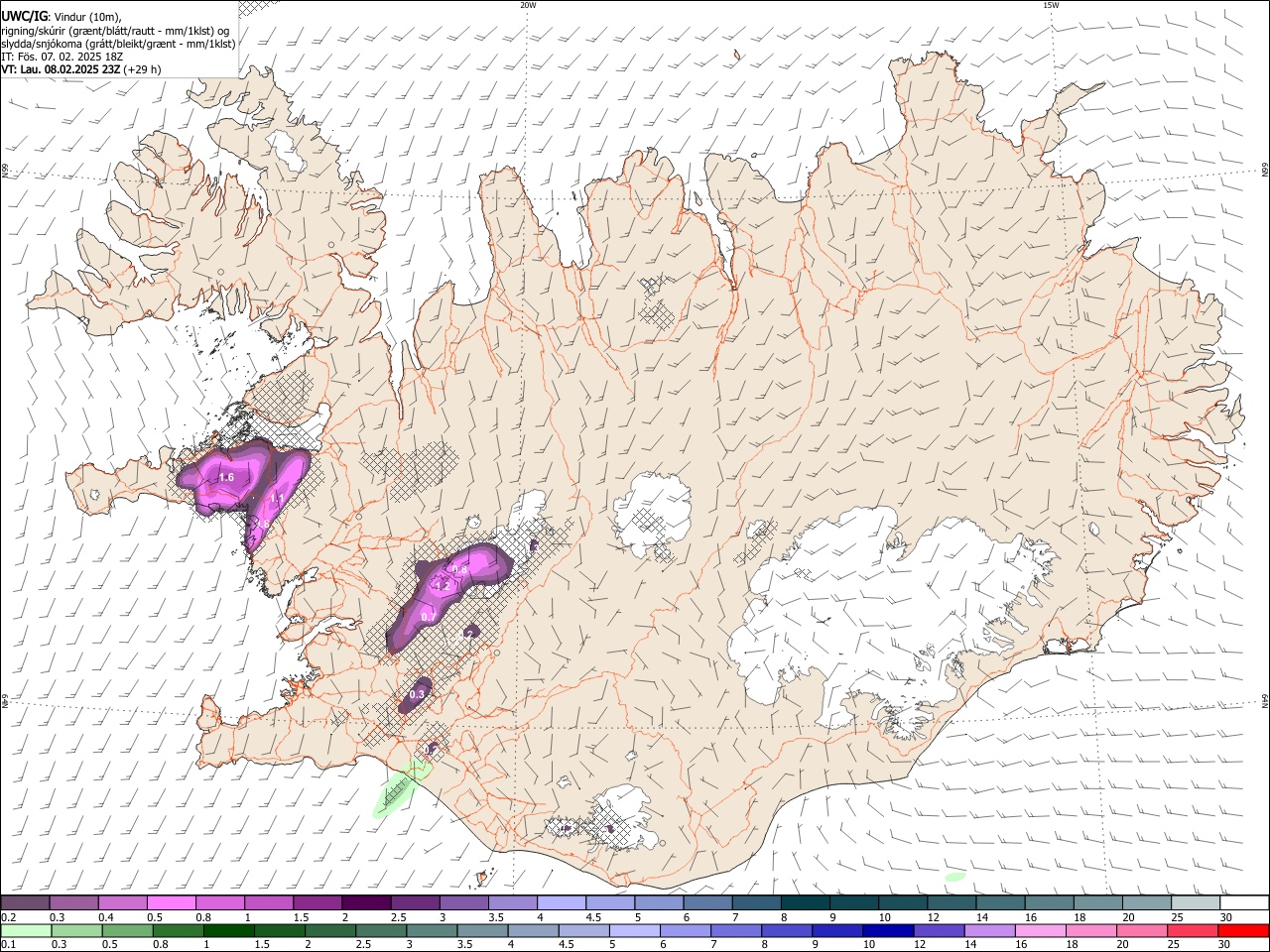The width and height of the screenshot is (1270, 952).
Task: Click the 'rigning/skúrir' rain legend description line
Action: tap(116, 30)
